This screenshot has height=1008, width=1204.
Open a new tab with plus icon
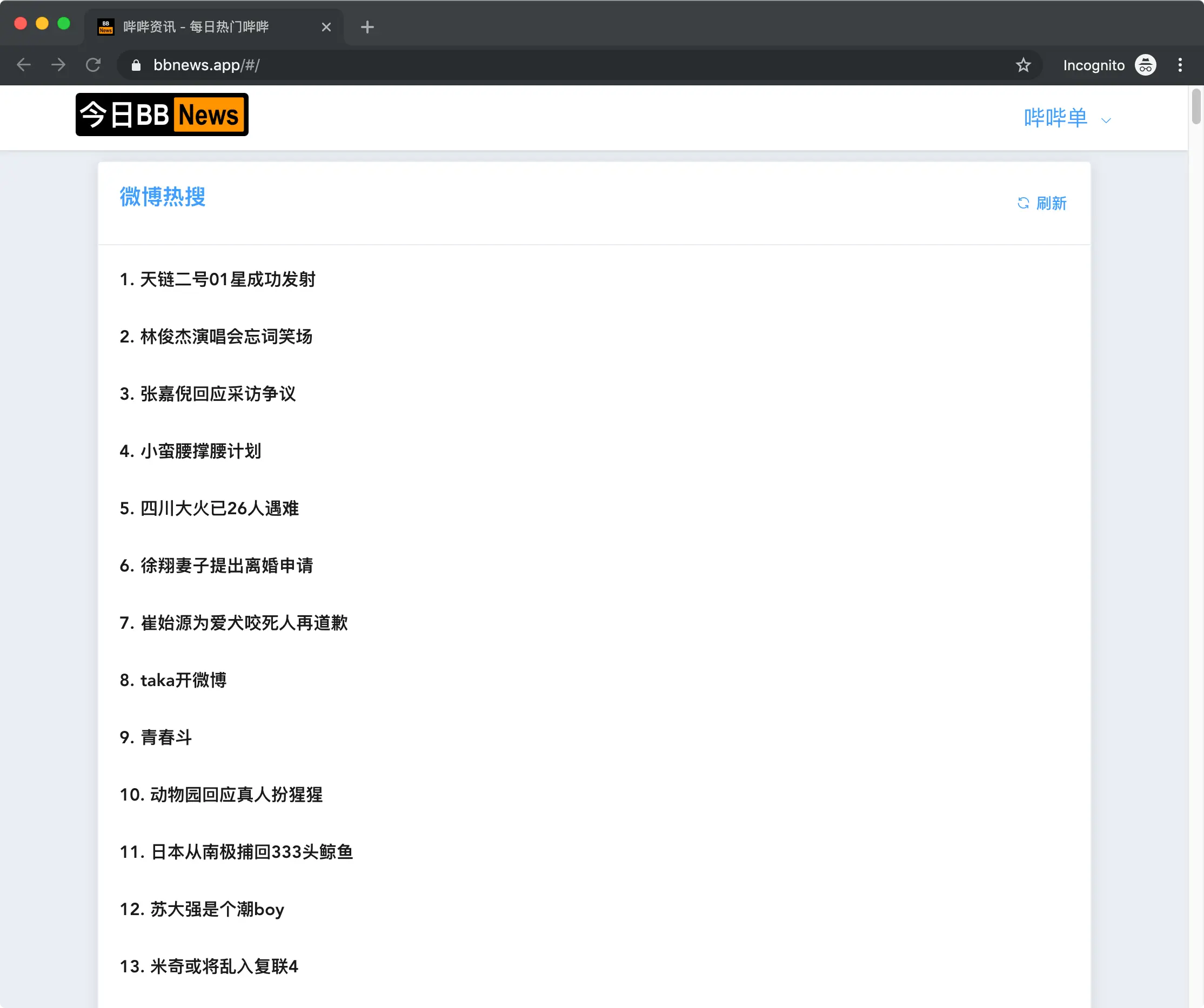[x=367, y=27]
